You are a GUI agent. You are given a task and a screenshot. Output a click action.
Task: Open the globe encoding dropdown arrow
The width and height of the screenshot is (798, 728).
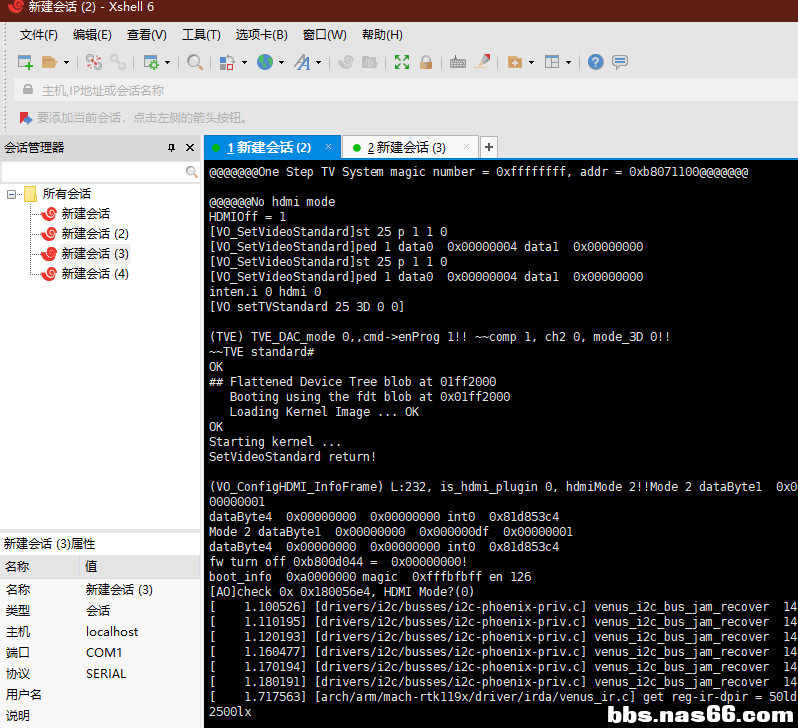(x=281, y=62)
